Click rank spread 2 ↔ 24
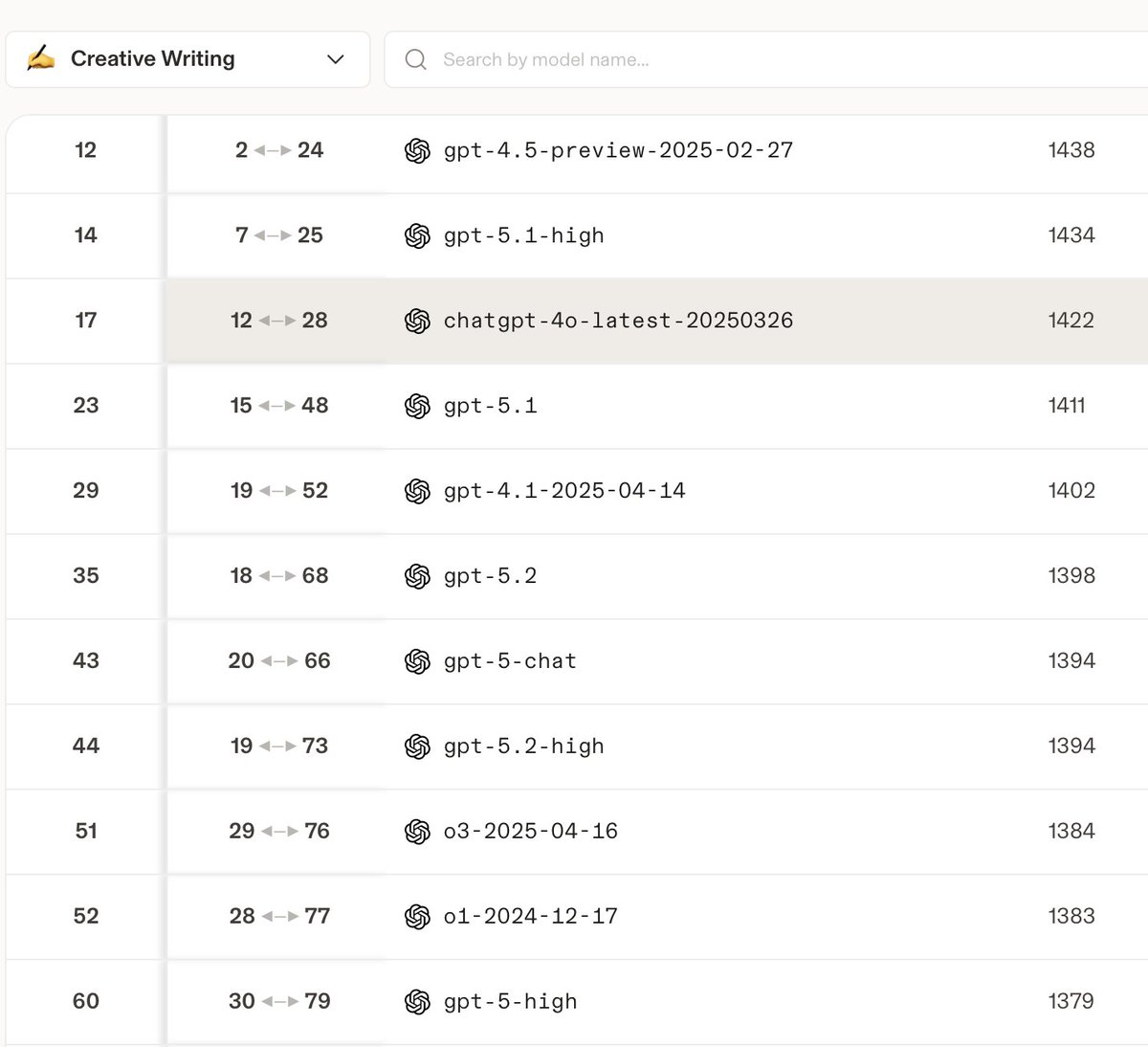 pyautogui.click(x=279, y=150)
